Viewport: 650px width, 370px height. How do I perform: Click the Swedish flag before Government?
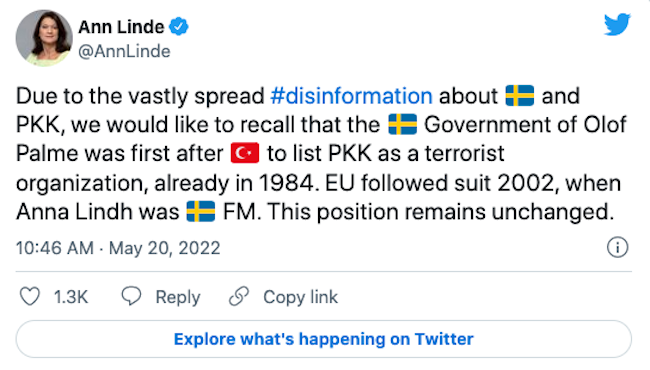click(403, 124)
